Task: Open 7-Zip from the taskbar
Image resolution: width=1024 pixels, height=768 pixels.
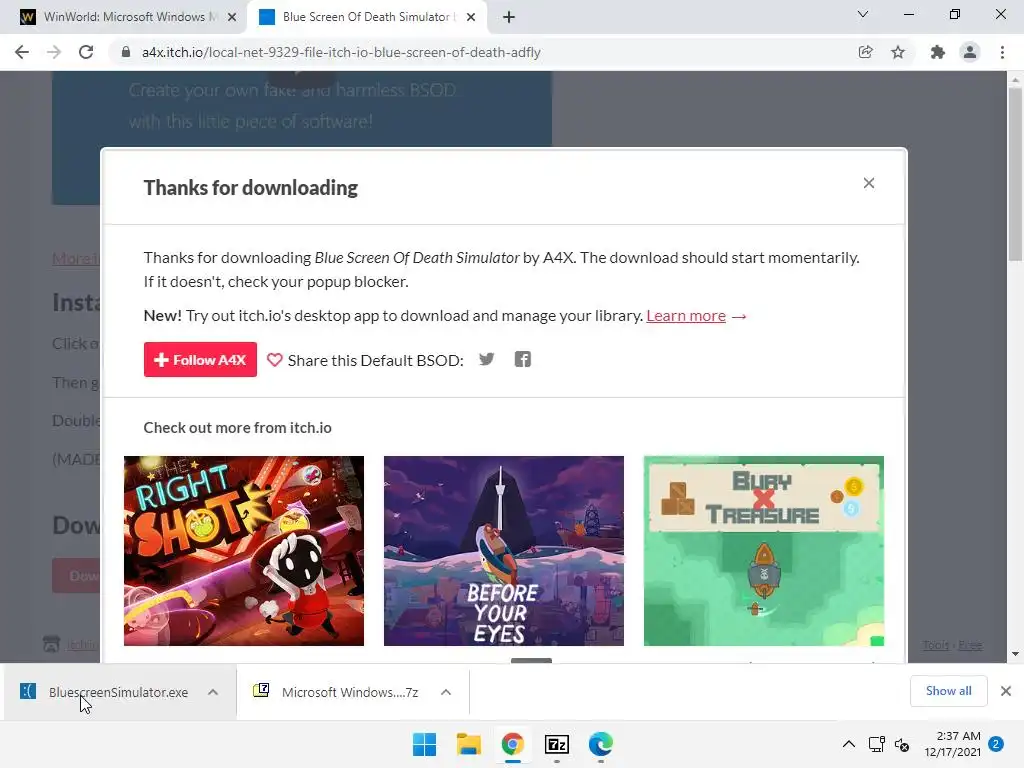Action: [556, 744]
